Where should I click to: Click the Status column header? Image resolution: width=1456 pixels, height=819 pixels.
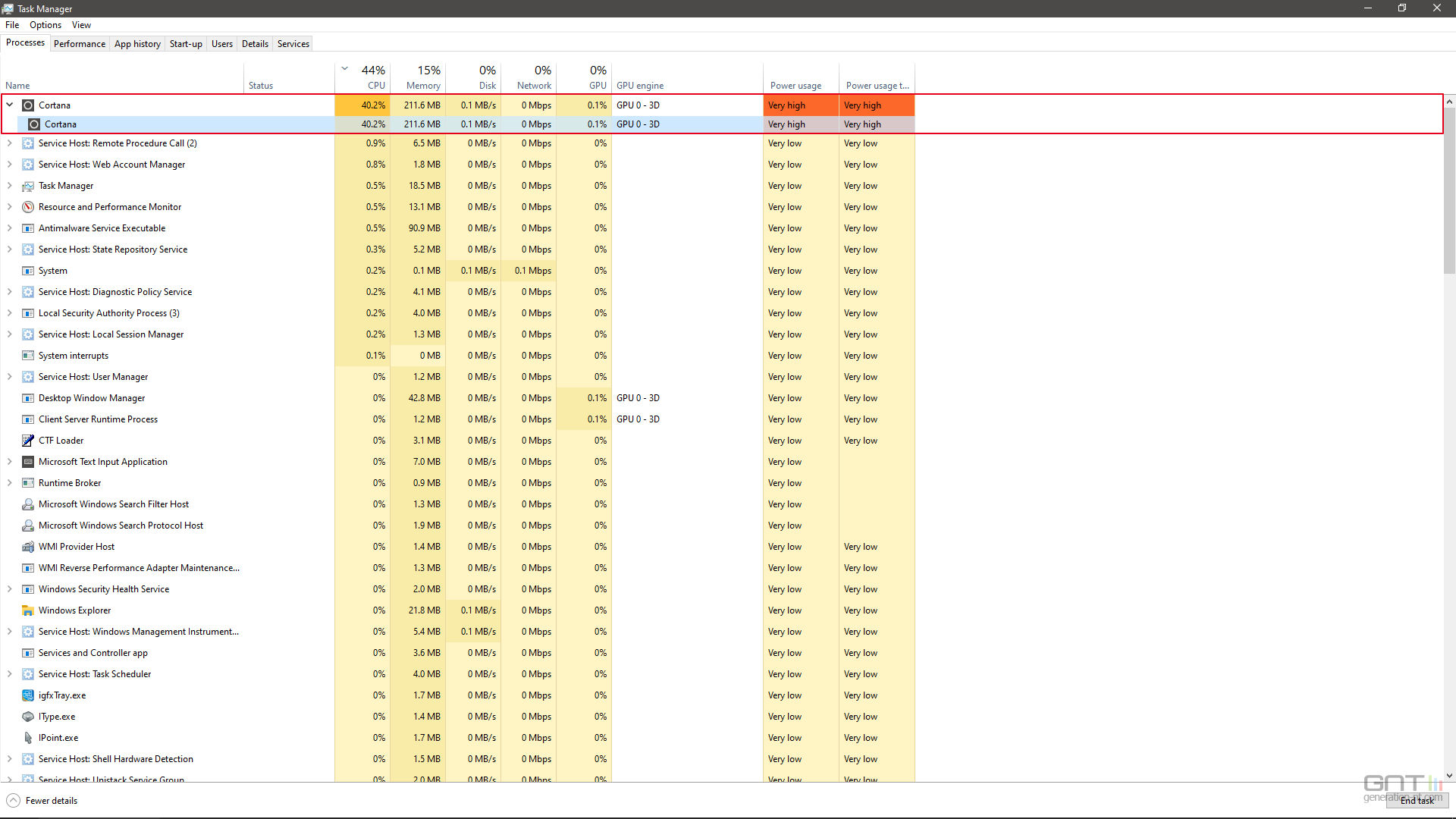[x=289, y=77]
